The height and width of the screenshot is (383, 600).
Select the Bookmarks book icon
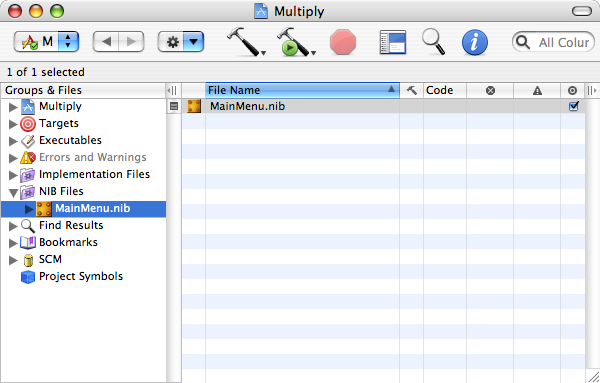tap(28, 243)
